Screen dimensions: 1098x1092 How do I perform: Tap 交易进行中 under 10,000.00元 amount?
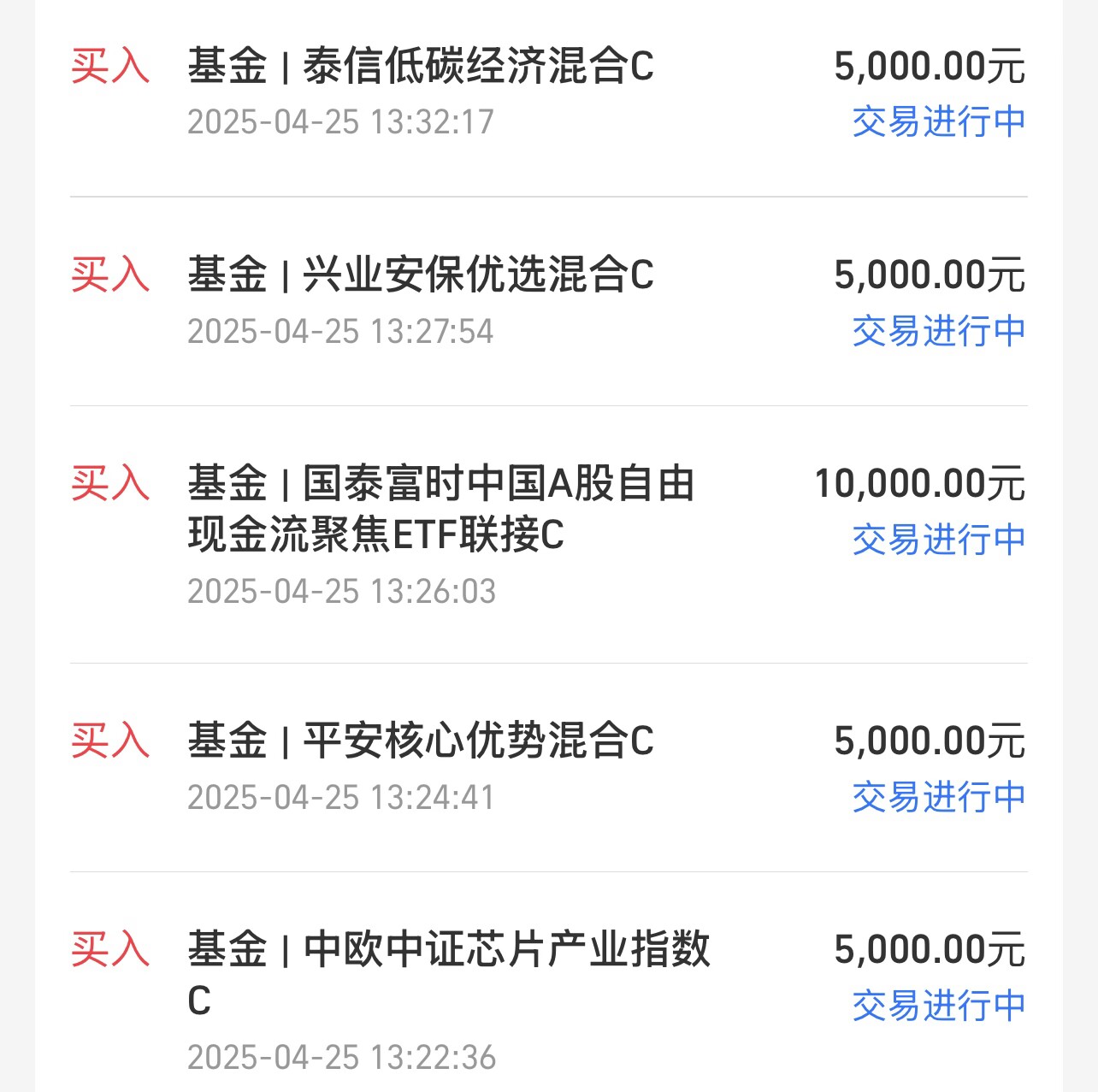tap(939, 540)
